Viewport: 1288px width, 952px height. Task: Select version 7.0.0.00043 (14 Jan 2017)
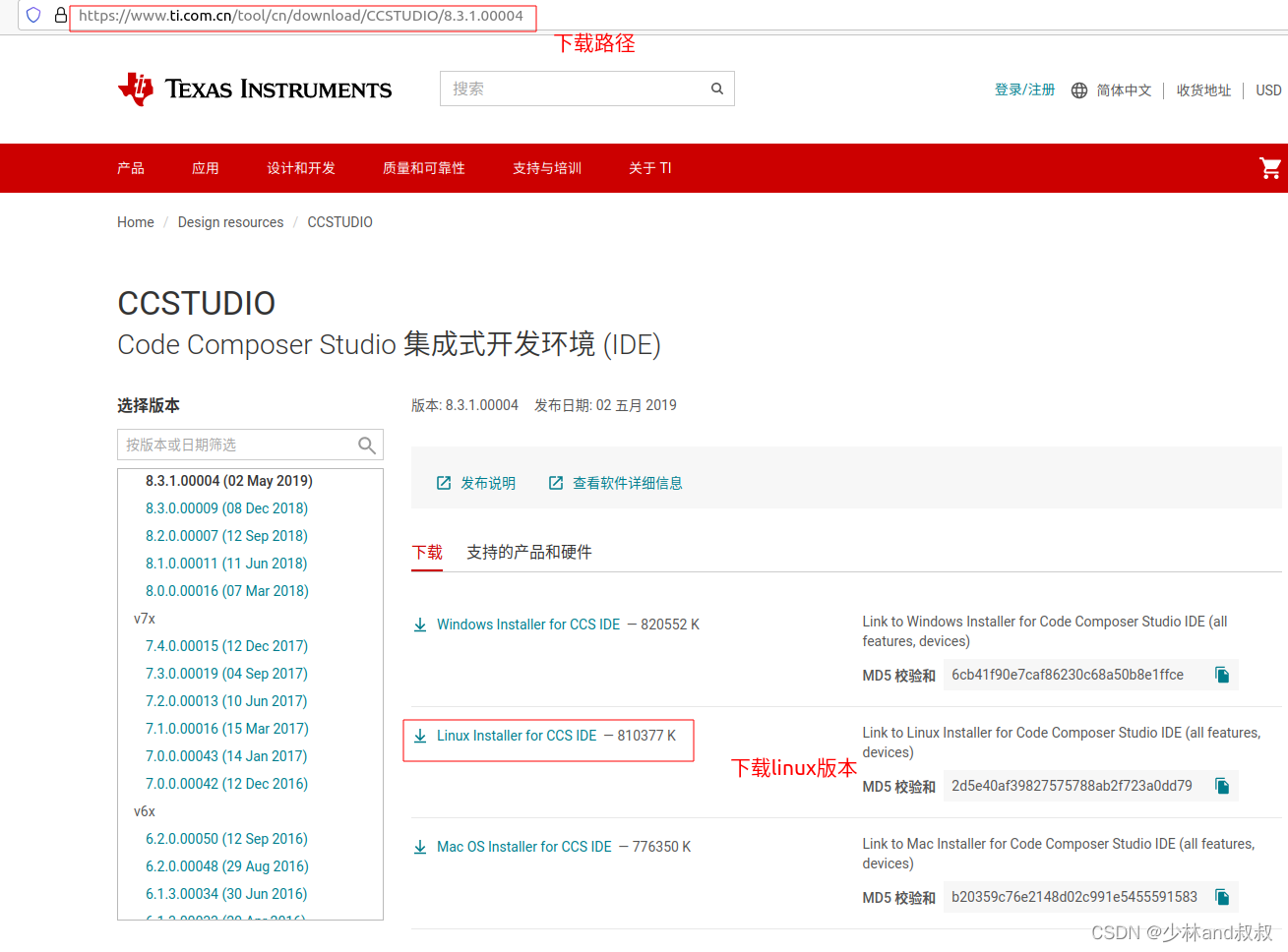226,756
